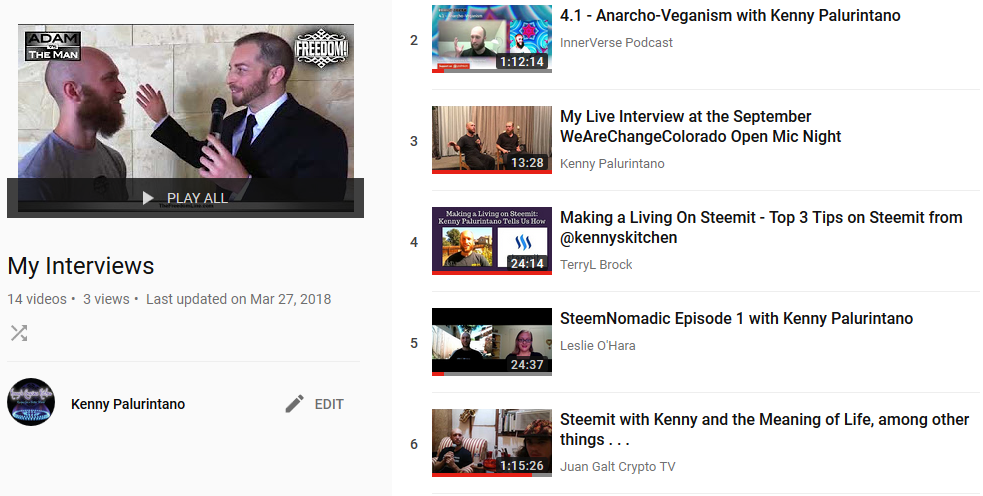Open Making a Living On Steemit title
The height and width of the screenshot is (496, 983).
[x=761, y=228]
